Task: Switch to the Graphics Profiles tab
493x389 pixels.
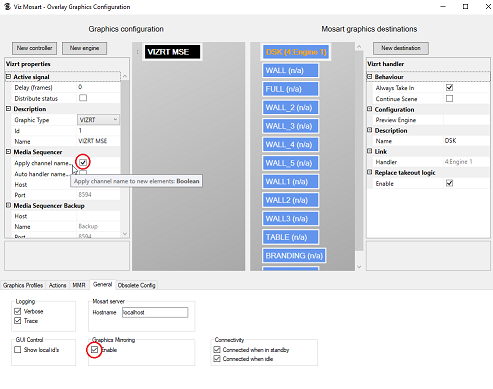Action: pos(23,285)
